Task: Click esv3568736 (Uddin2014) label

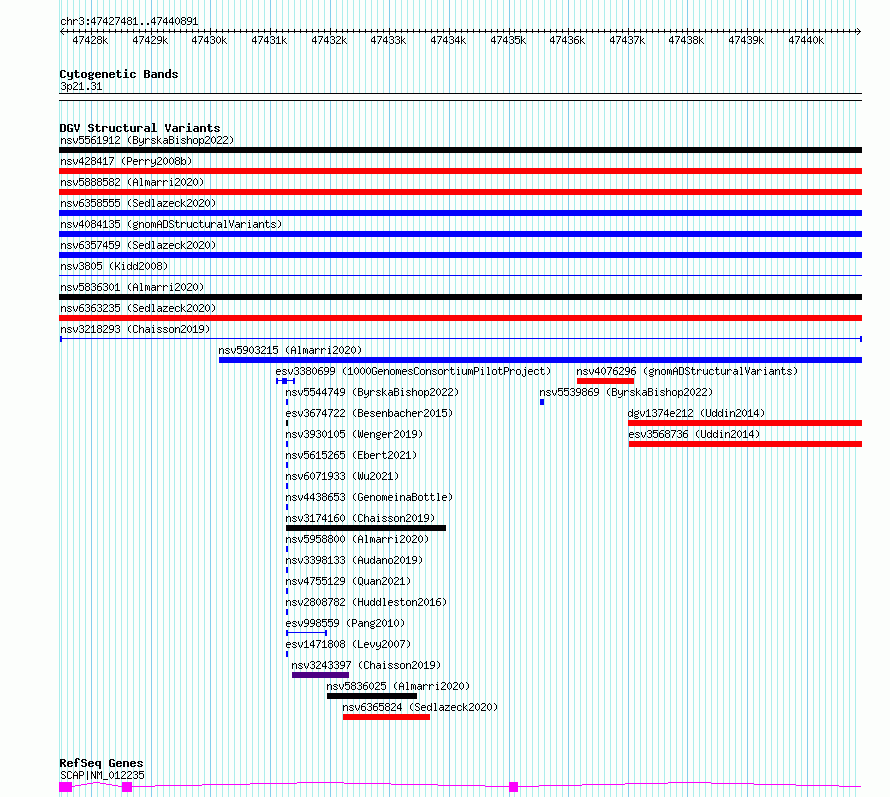Action: coord(694,434)
